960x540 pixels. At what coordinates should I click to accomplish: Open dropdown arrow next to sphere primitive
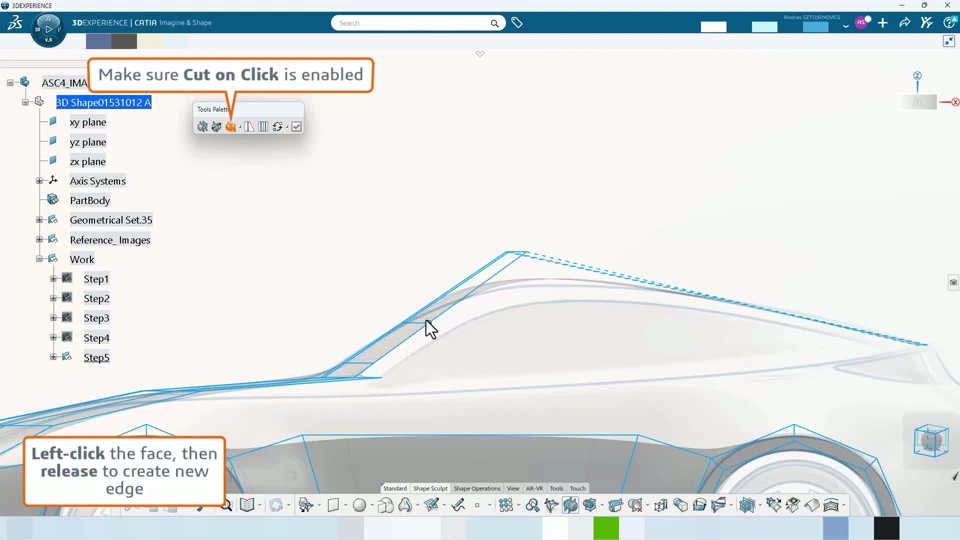coord(372,506)
